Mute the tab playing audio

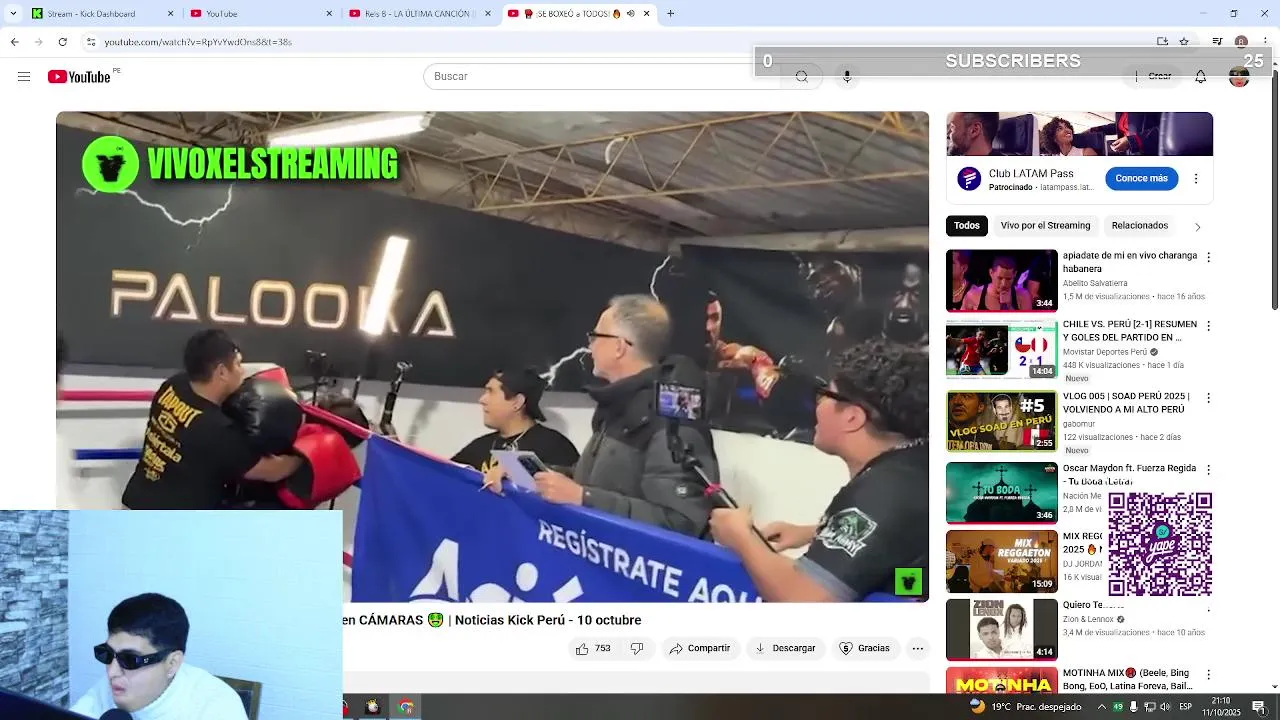[x=630, y=14]
